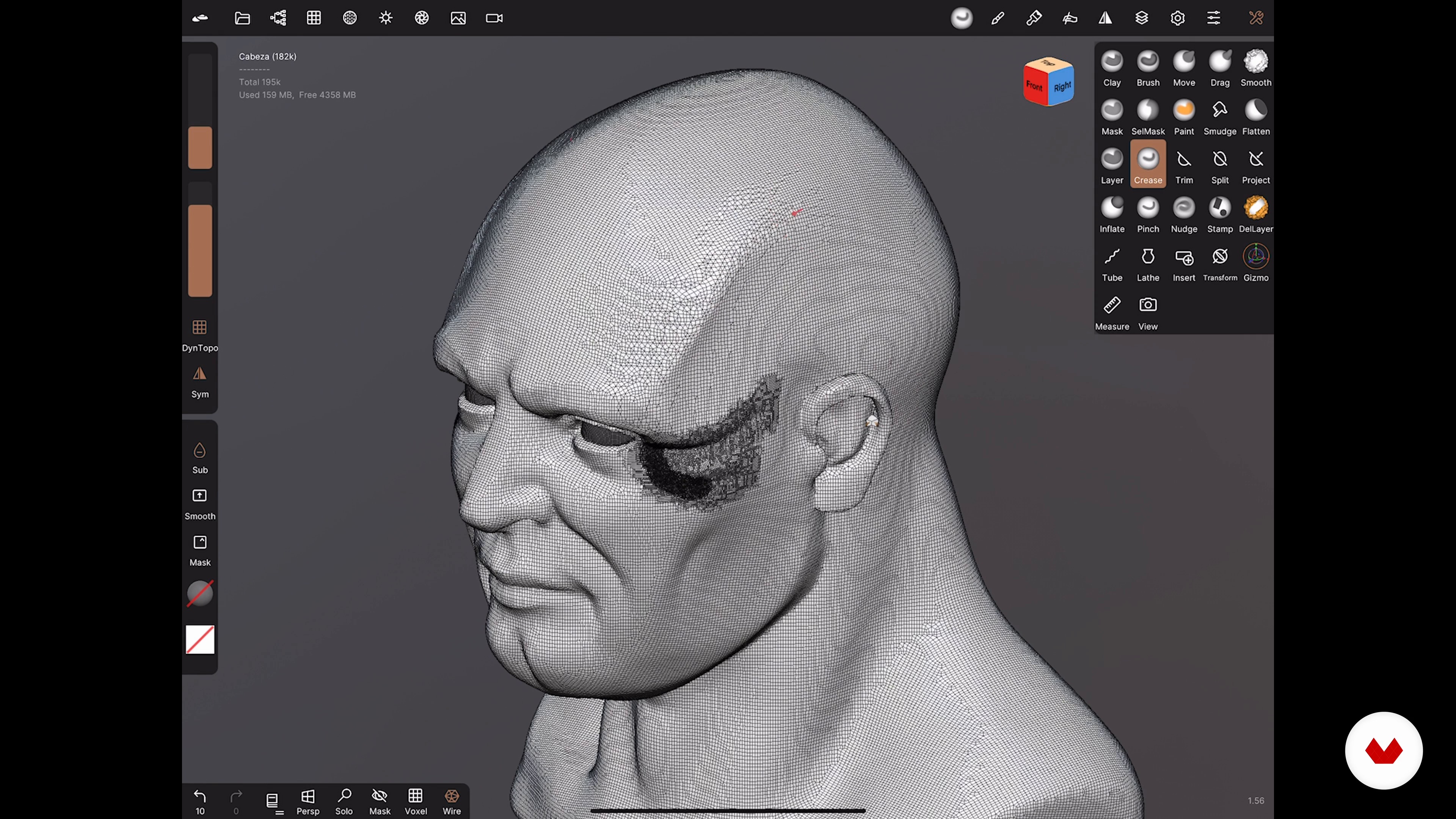The image size is (1456, 819).
Task: Toggle Solo mode
Action: (344, 802)
